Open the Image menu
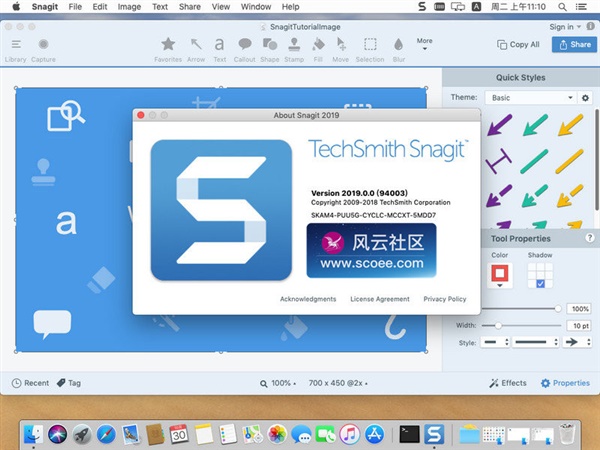Screen dimensions: 600x450 129,7
